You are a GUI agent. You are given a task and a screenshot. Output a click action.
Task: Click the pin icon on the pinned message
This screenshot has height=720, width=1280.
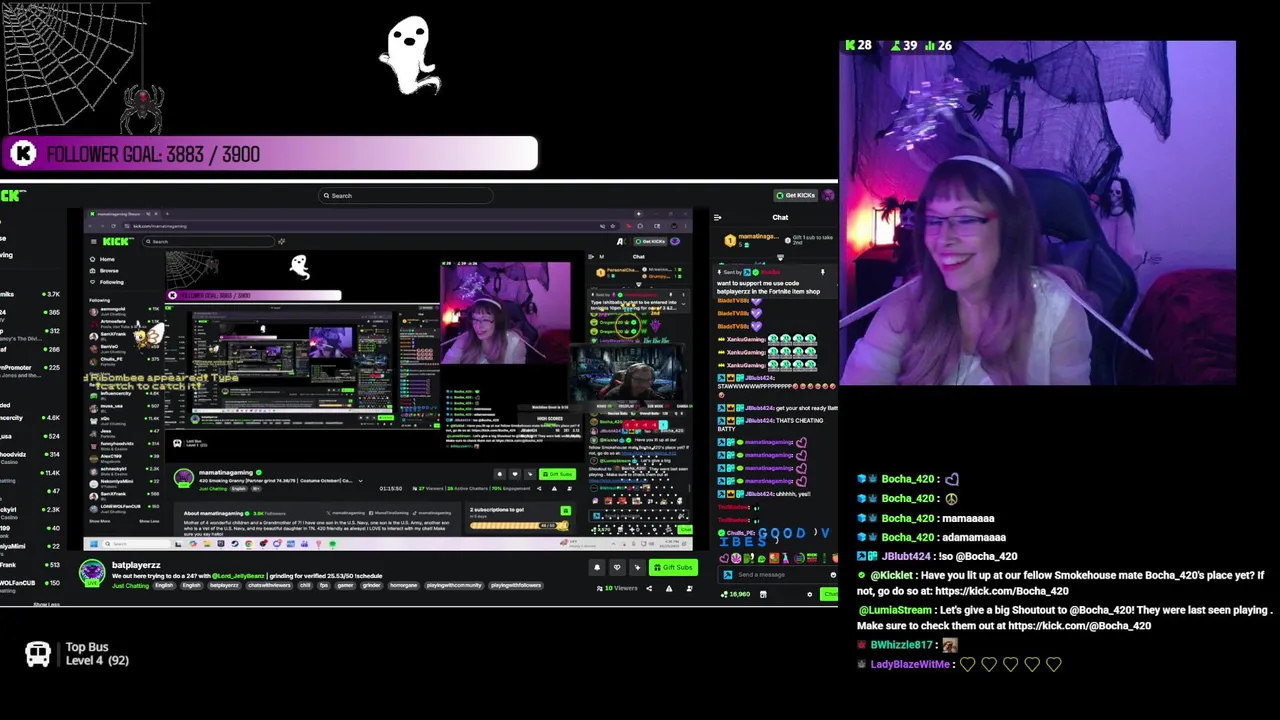coord(823,272)
